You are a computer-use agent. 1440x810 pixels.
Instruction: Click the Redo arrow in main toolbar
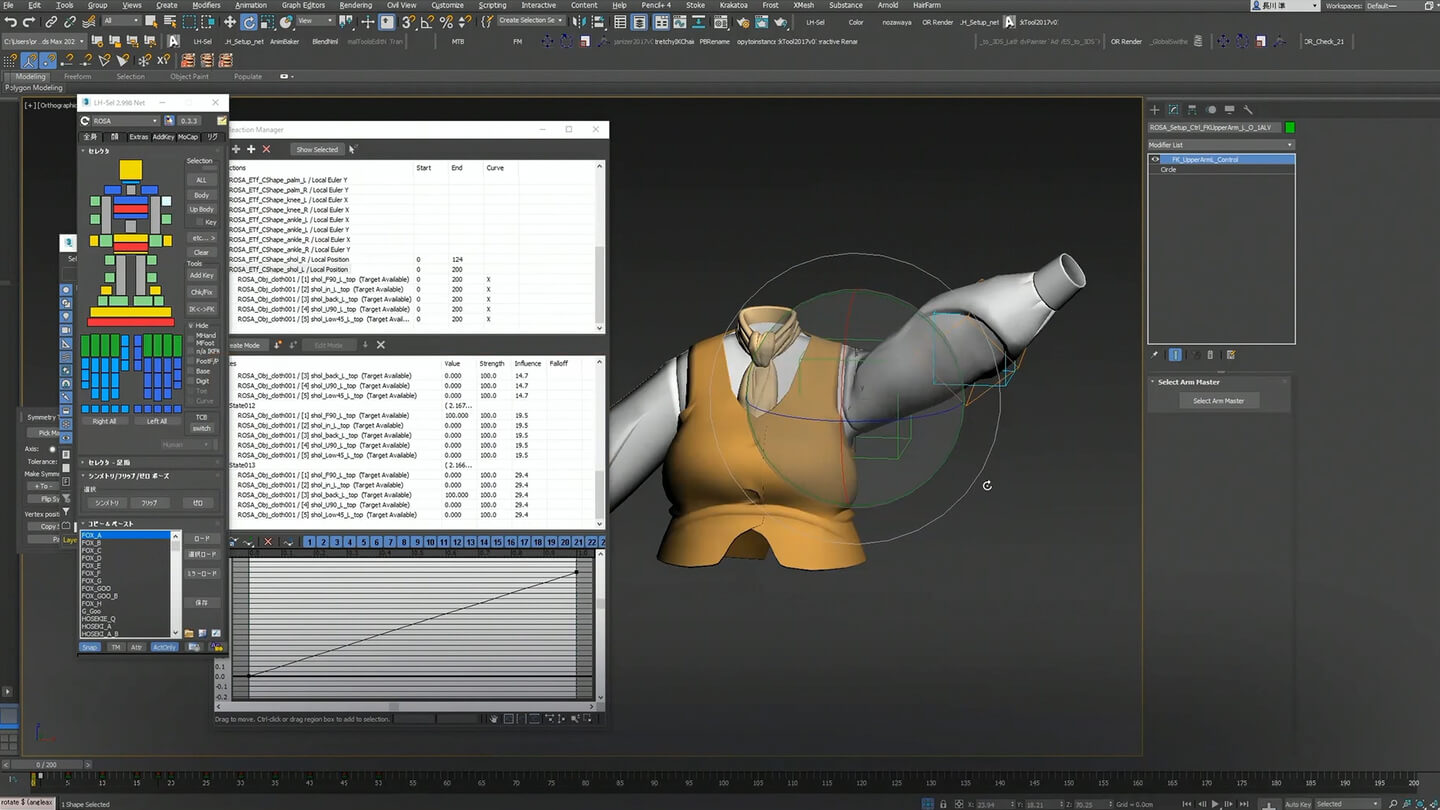click(x=29, y=22)
